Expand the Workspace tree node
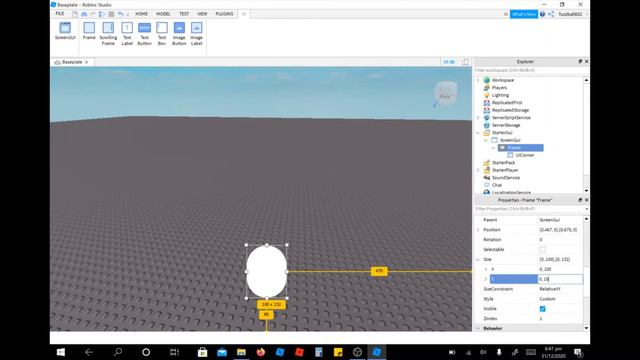 (478, 80)
